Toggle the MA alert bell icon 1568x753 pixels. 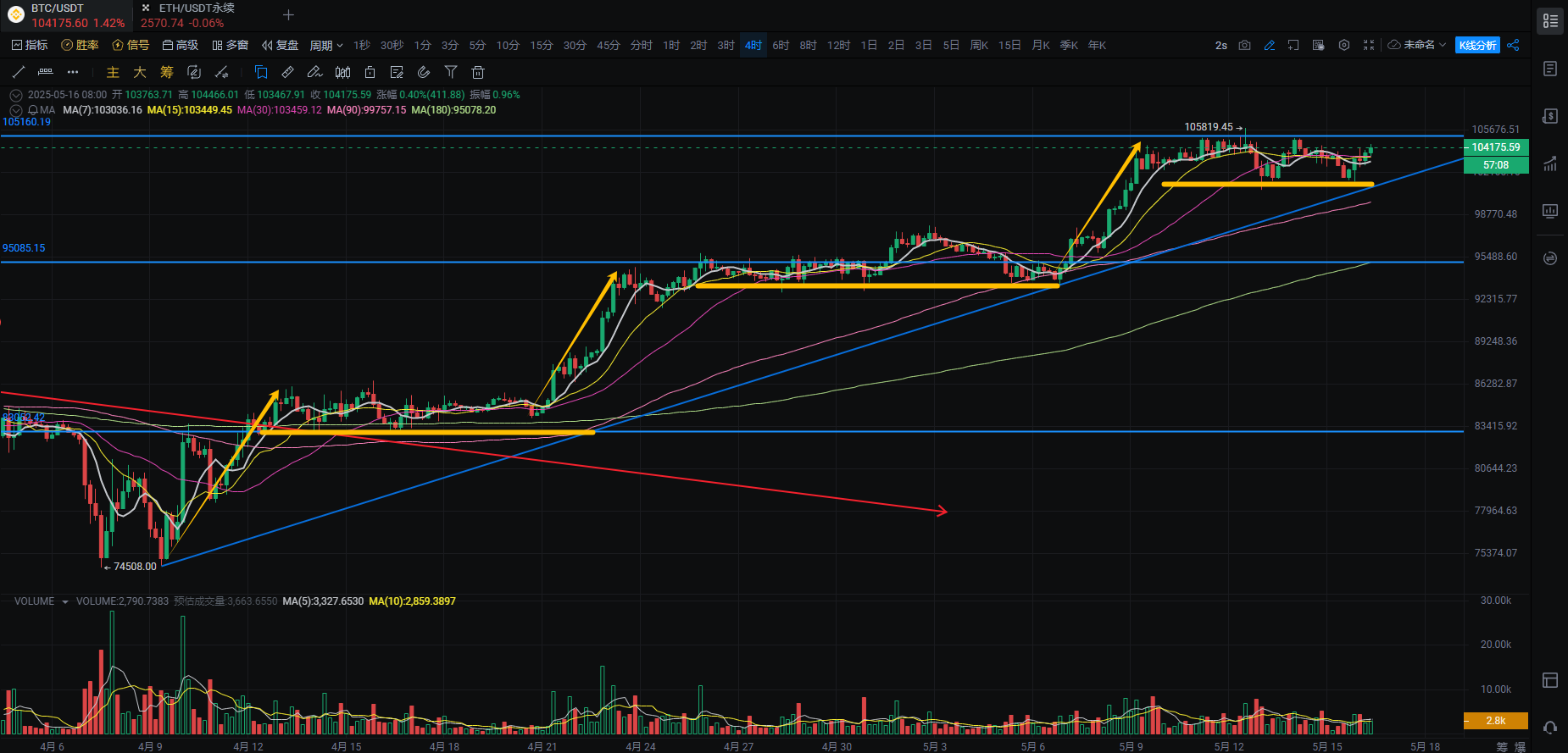pyautogui.click(x=33, y=110)
